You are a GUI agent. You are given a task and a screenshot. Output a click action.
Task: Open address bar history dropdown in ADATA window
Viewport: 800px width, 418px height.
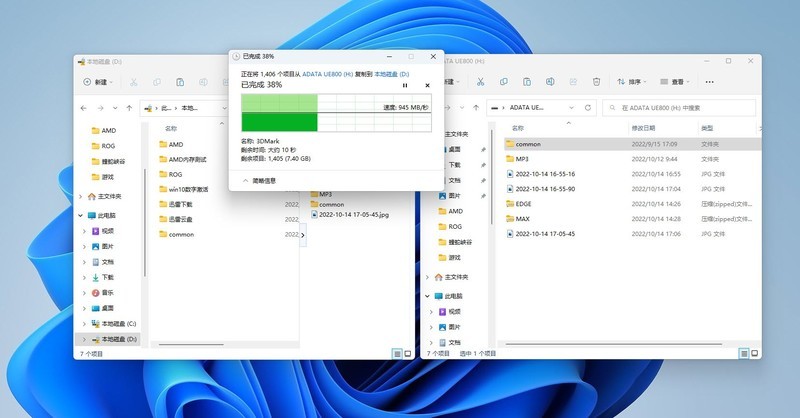[x=571, y=108]
